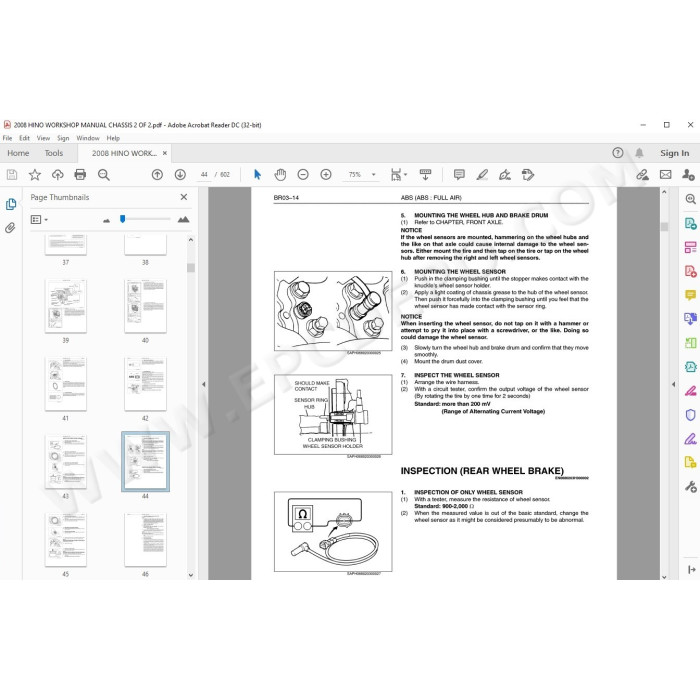
Task: Enlarge thumbnail size large mountain icon
Action: pos(183,219)
